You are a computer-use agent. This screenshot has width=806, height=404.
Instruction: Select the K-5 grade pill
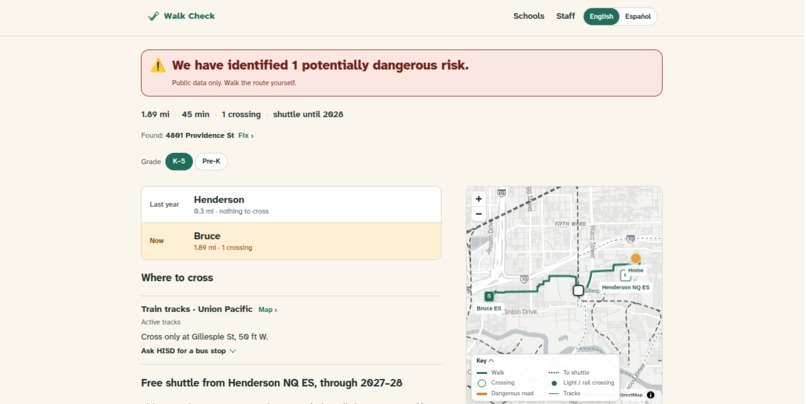[179, 161]
